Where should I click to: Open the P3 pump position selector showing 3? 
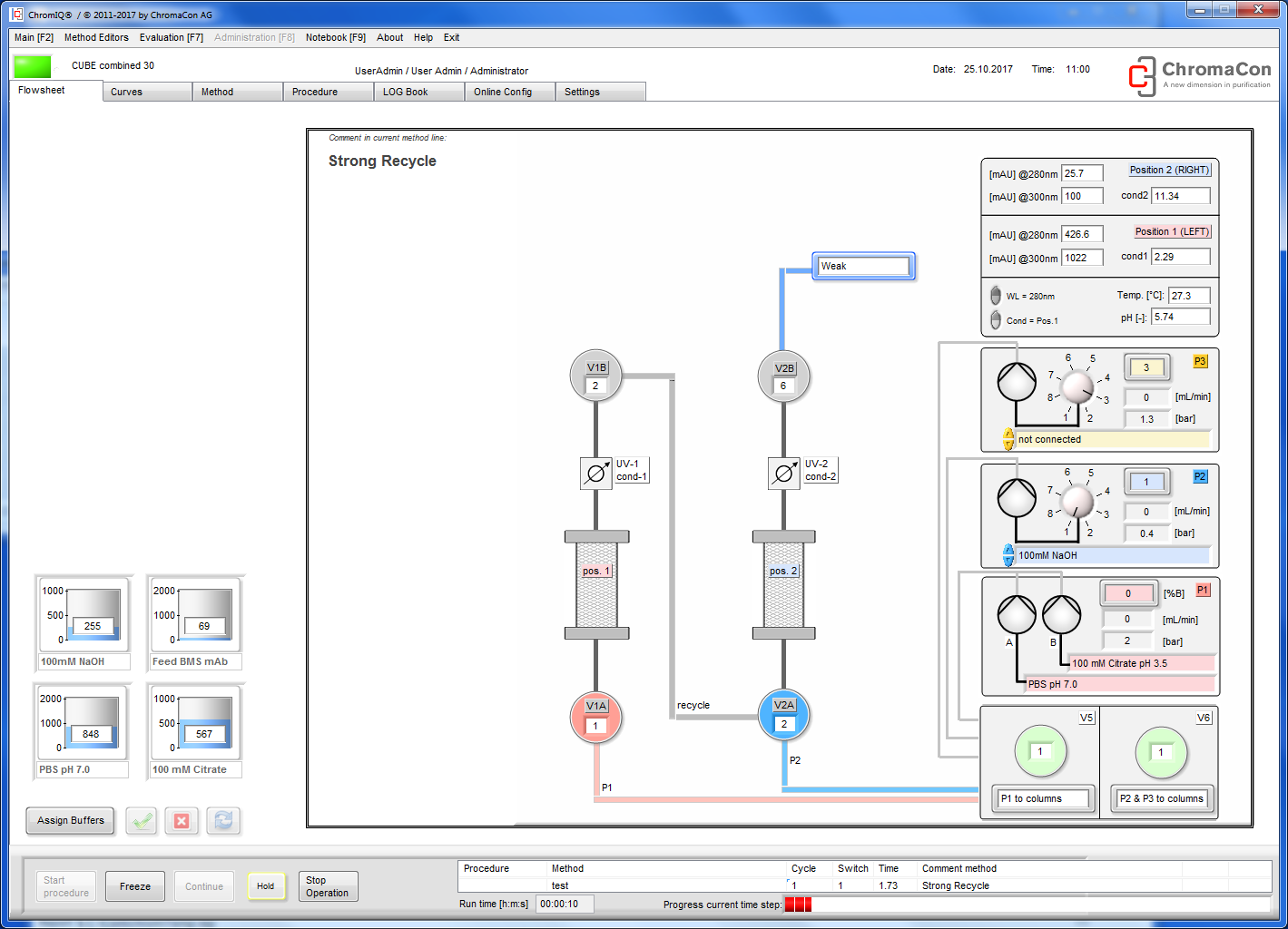point(1146,367)
